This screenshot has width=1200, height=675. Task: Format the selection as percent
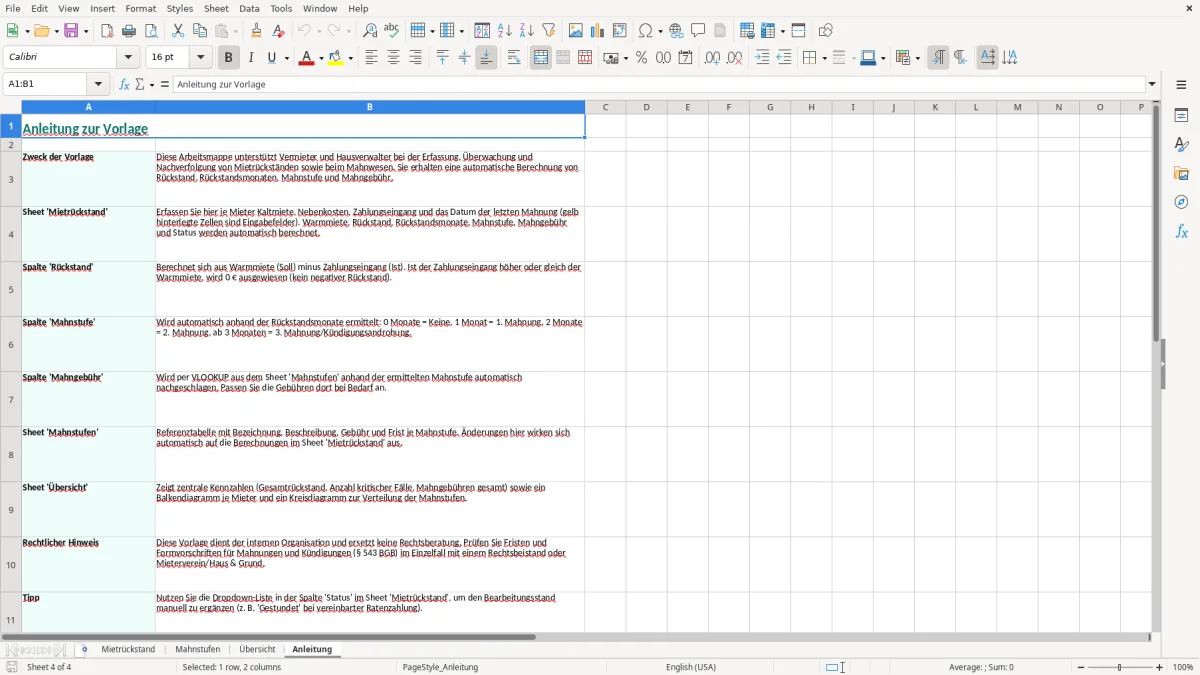click(x=642, y=58)
